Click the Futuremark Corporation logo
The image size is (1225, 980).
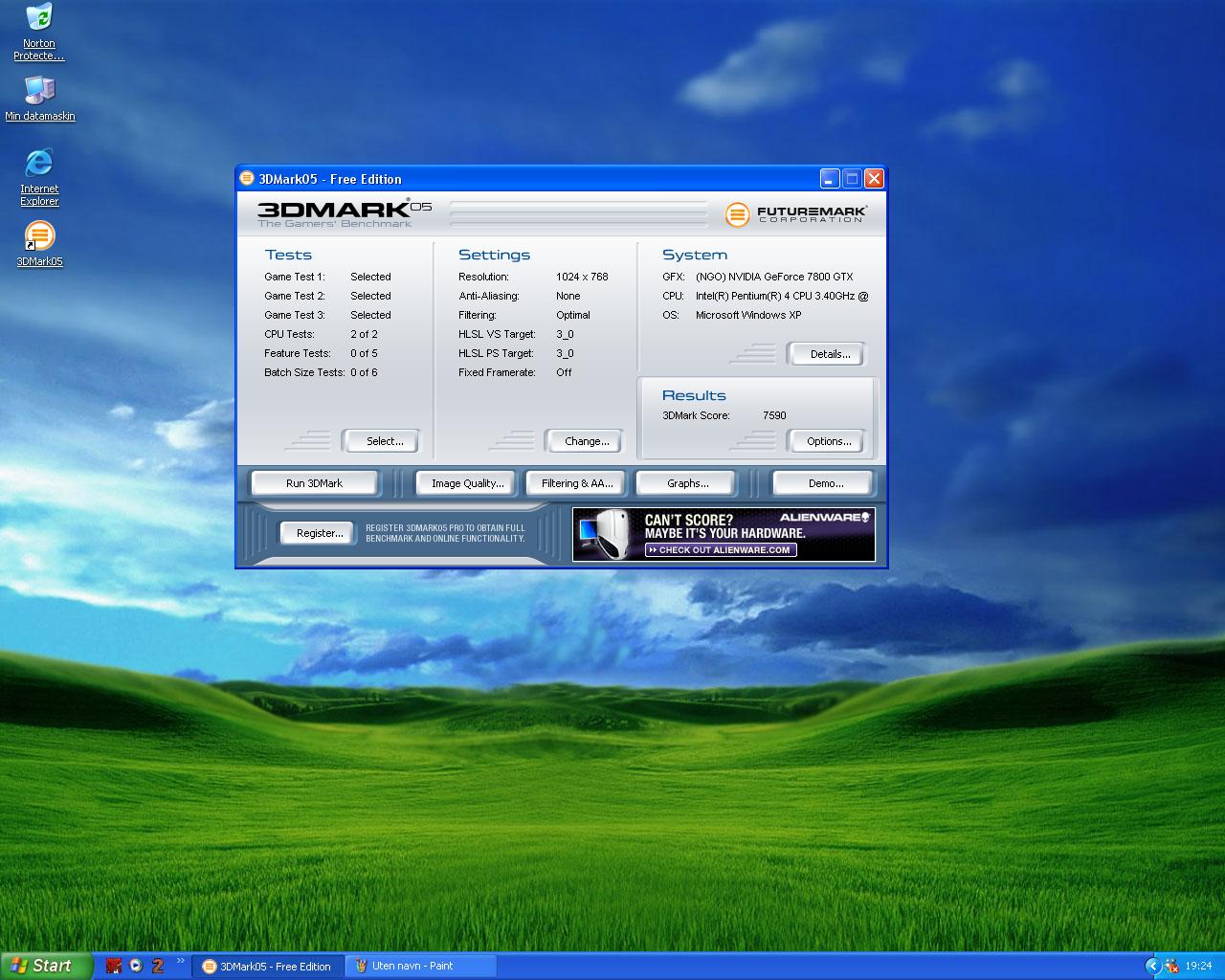pos(796,213)
